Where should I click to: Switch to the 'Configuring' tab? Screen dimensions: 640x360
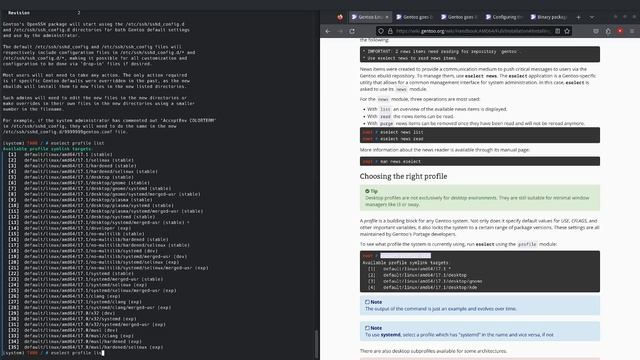pyautogui.click(x=505, y=17)
